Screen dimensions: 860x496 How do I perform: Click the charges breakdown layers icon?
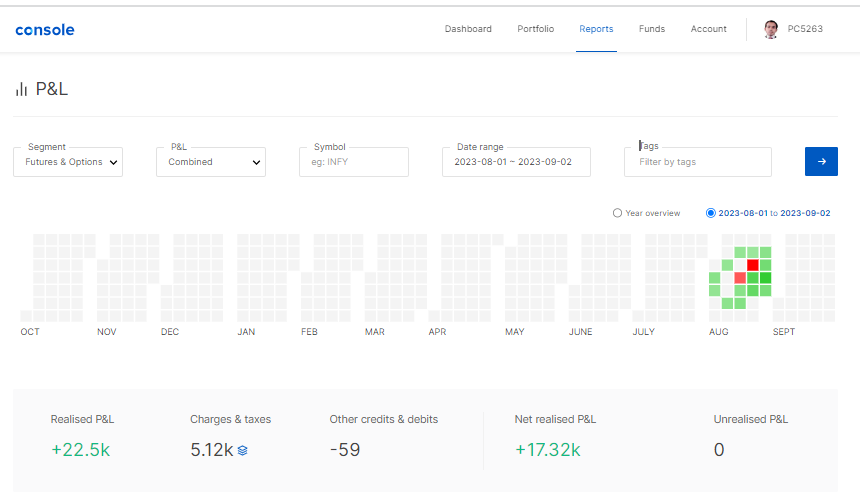click(x=242, y=450)
